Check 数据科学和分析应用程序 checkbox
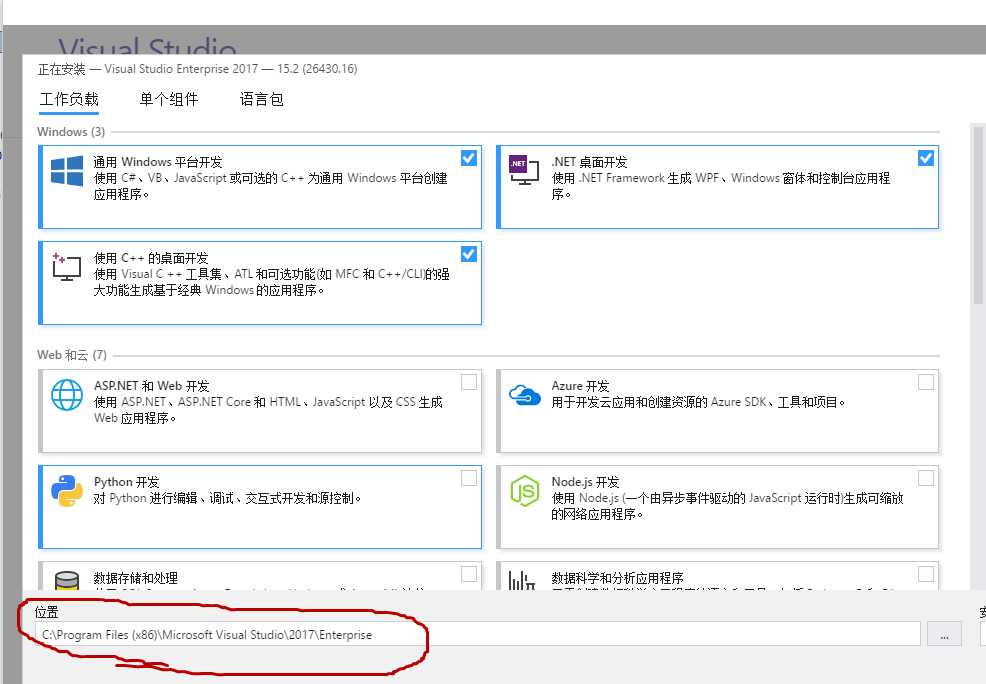986x684 pixels. pyautogui.click(x=926, y=574)
